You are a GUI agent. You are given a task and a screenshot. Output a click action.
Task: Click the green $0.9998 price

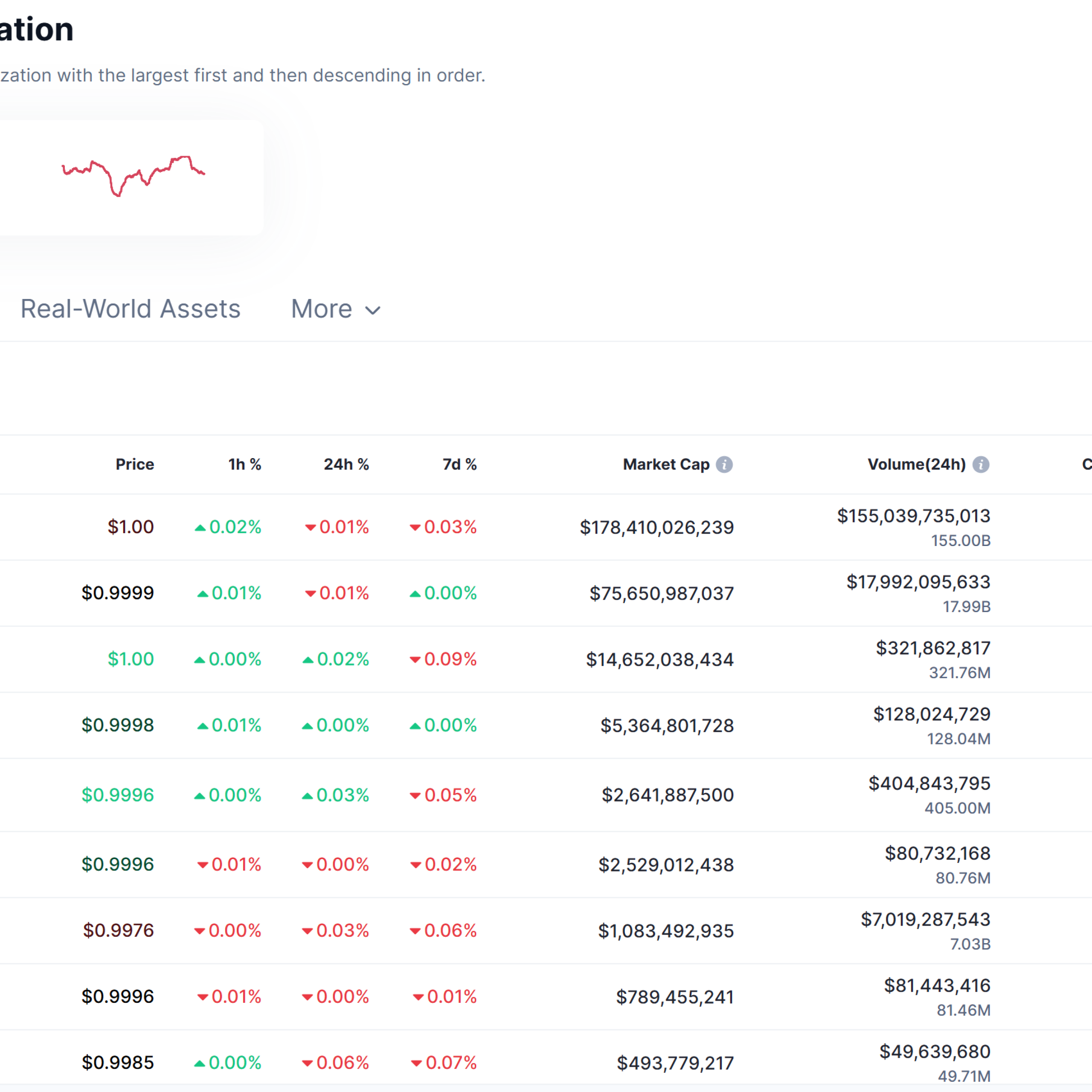(x=118, y=725)
